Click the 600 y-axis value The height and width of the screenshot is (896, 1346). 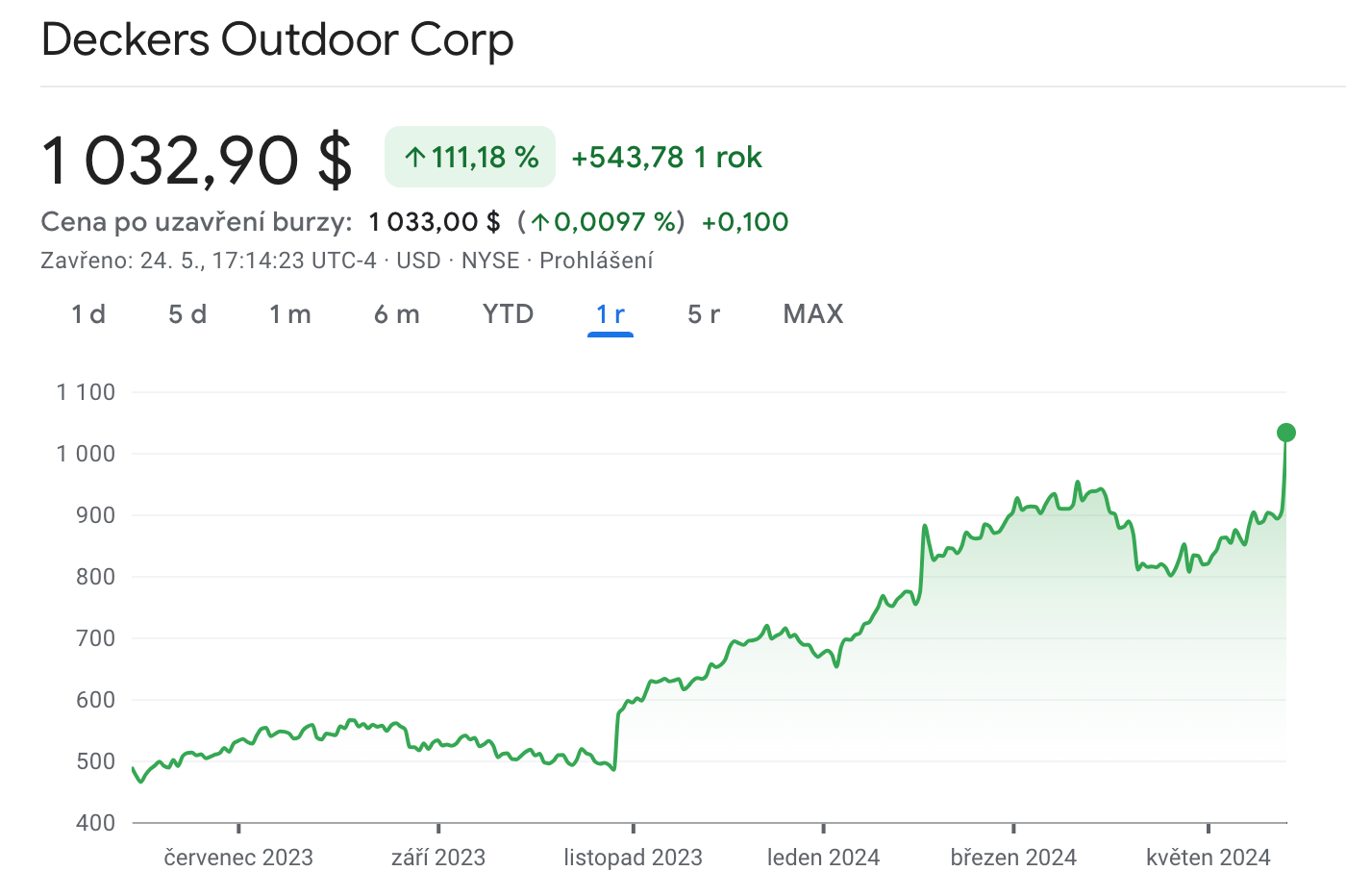coord(95,700)
